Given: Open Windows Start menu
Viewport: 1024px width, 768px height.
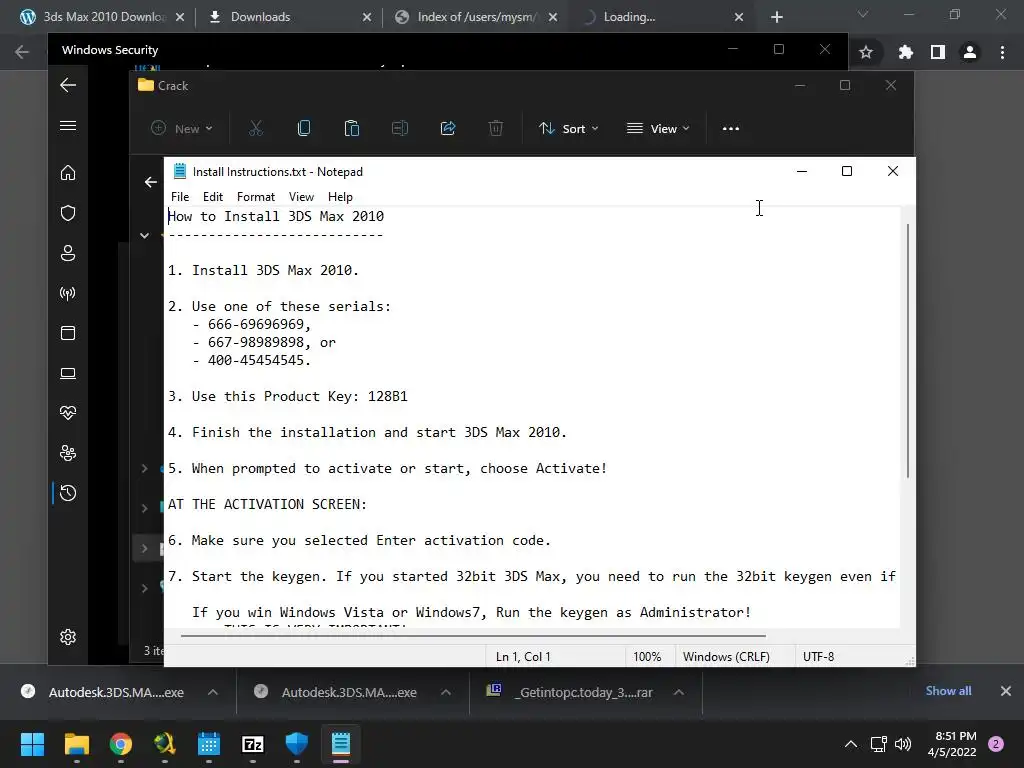Looking at the screenshot, I should (32, 744).
